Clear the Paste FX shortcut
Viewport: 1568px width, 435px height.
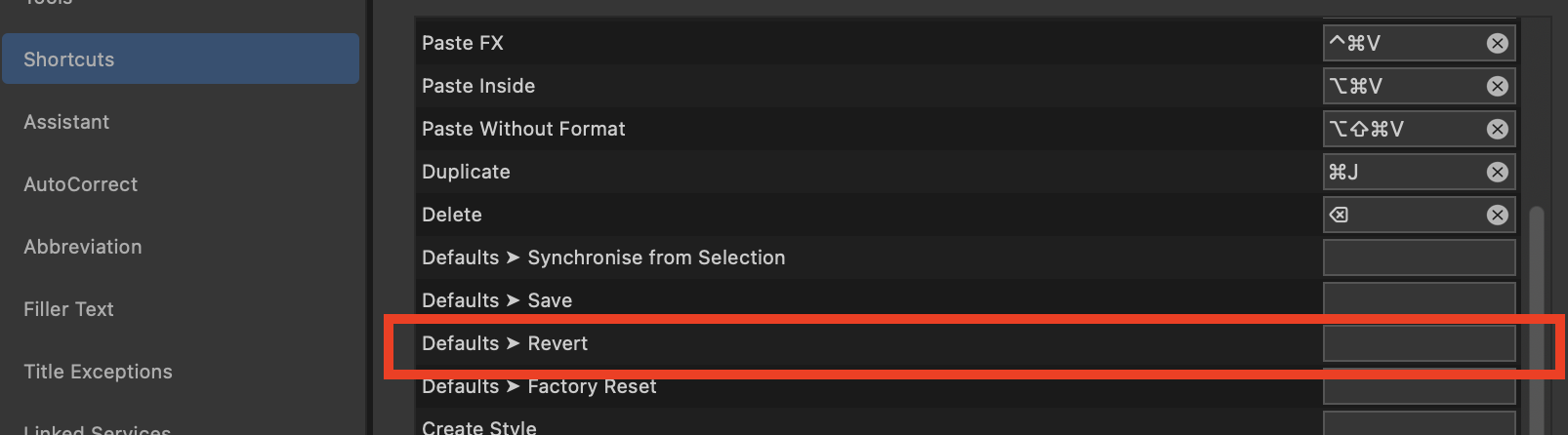1497,43
